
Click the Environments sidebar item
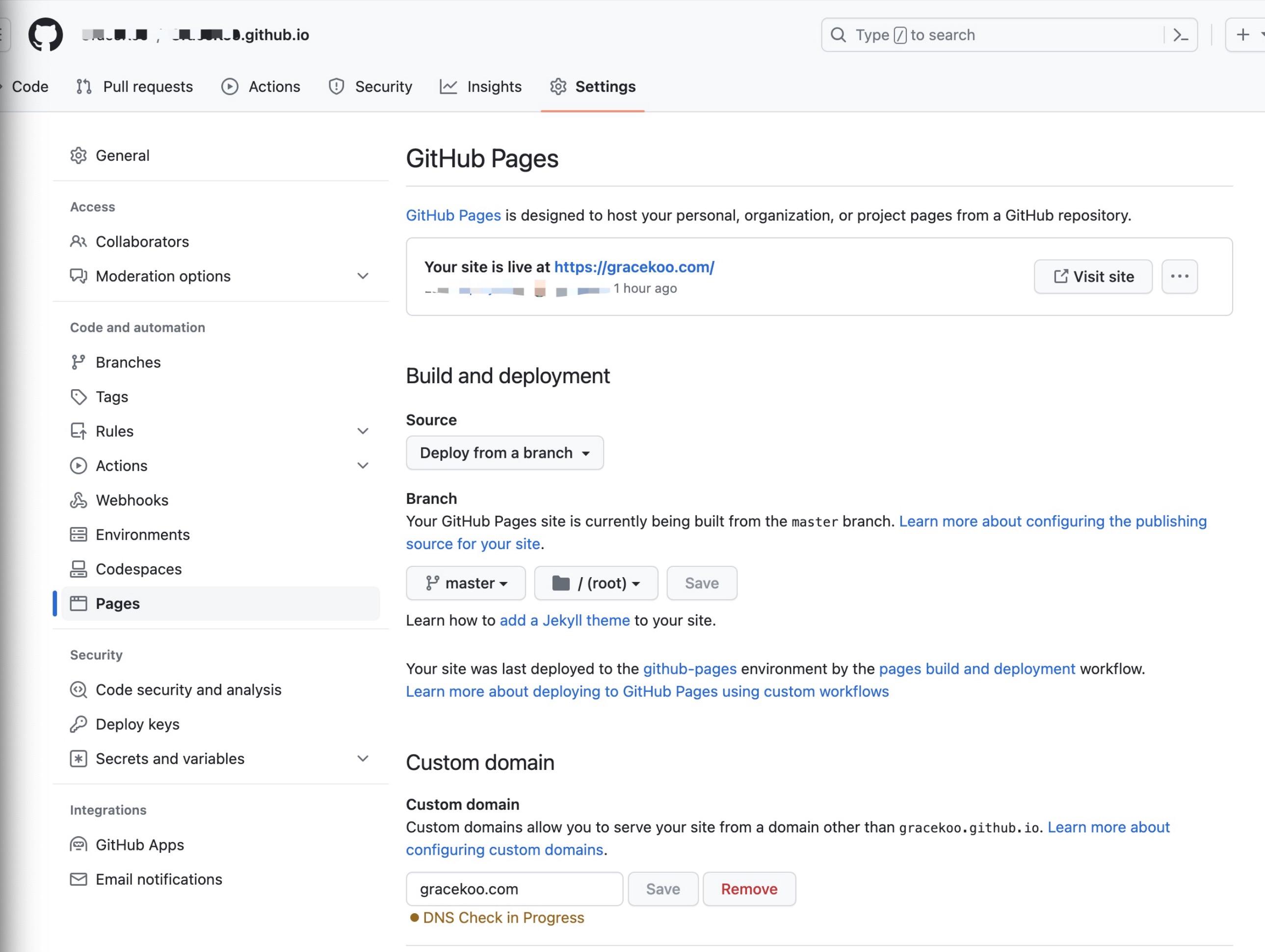(x=142, y=534)
